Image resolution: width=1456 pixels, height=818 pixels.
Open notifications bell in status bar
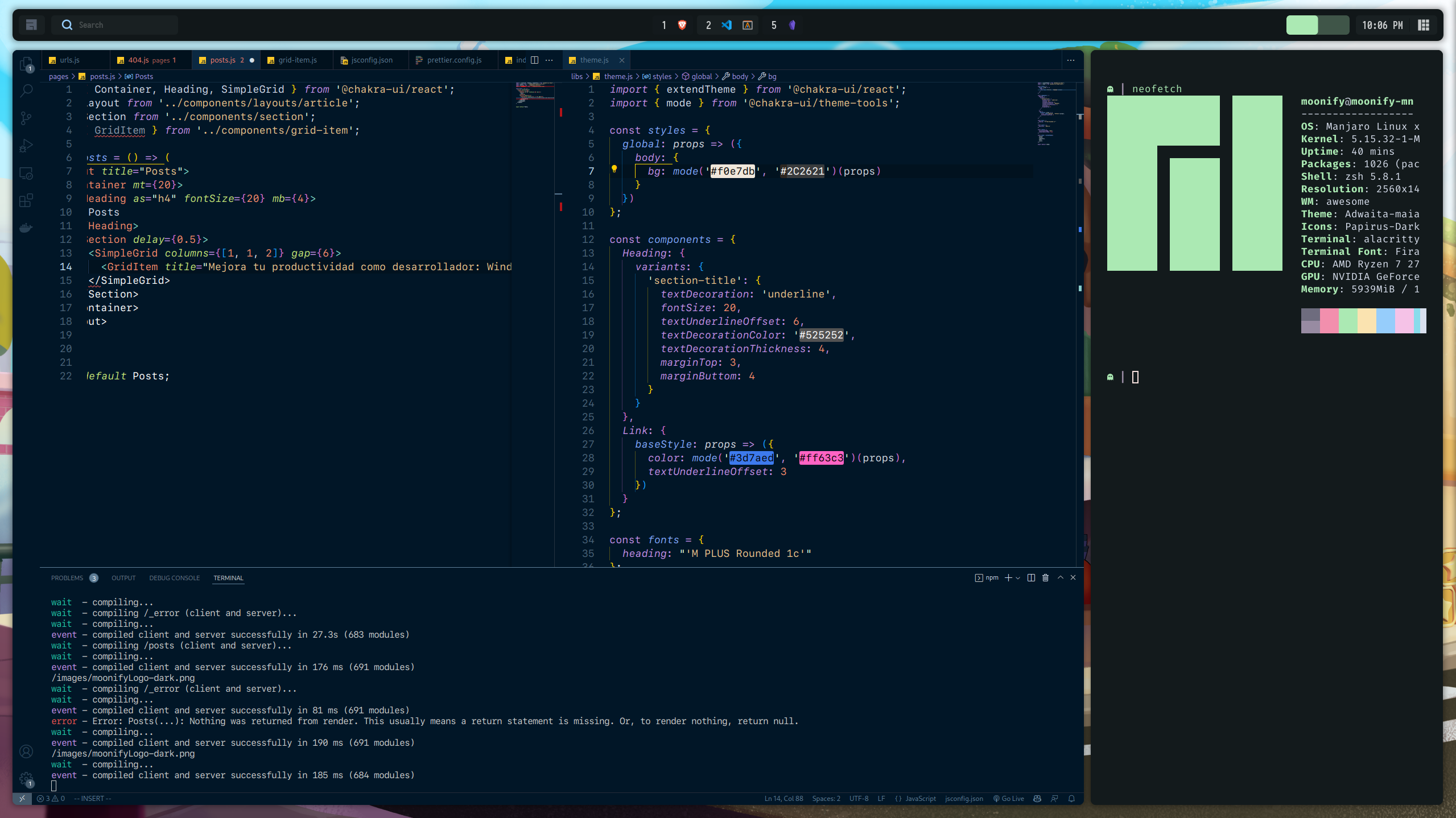point(1071,799)
